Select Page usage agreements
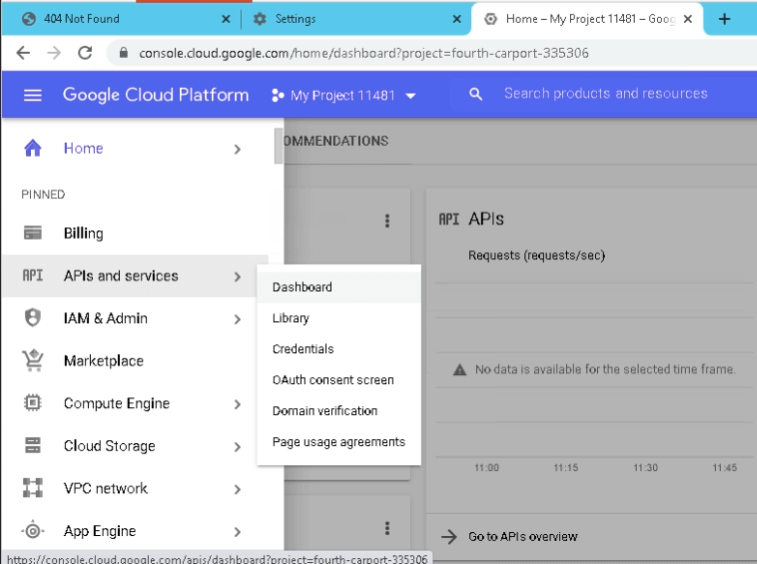This screenshot has height=564, width=757. [x=339, y=441]
